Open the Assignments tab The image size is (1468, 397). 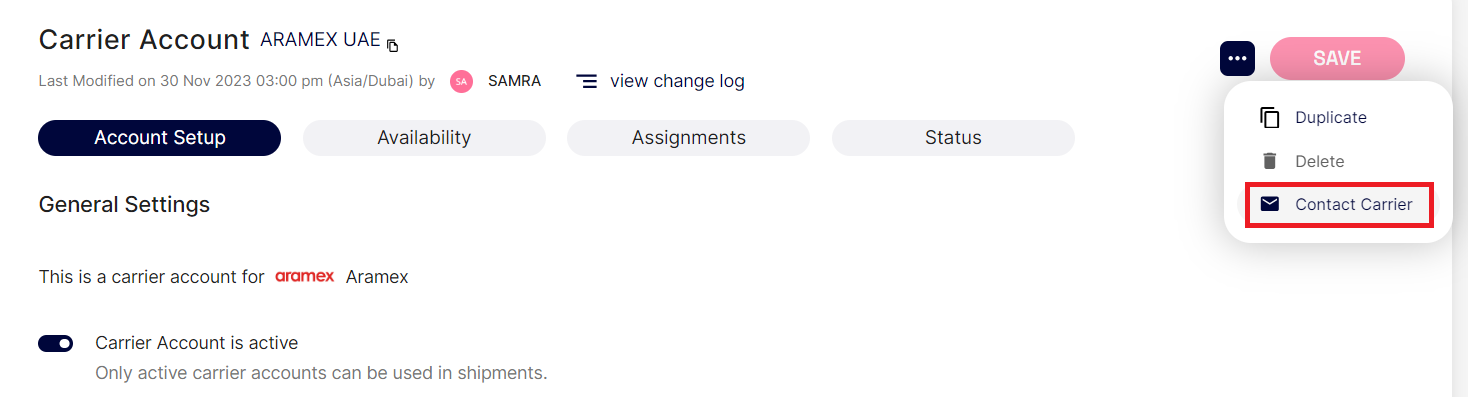[688, 138]
